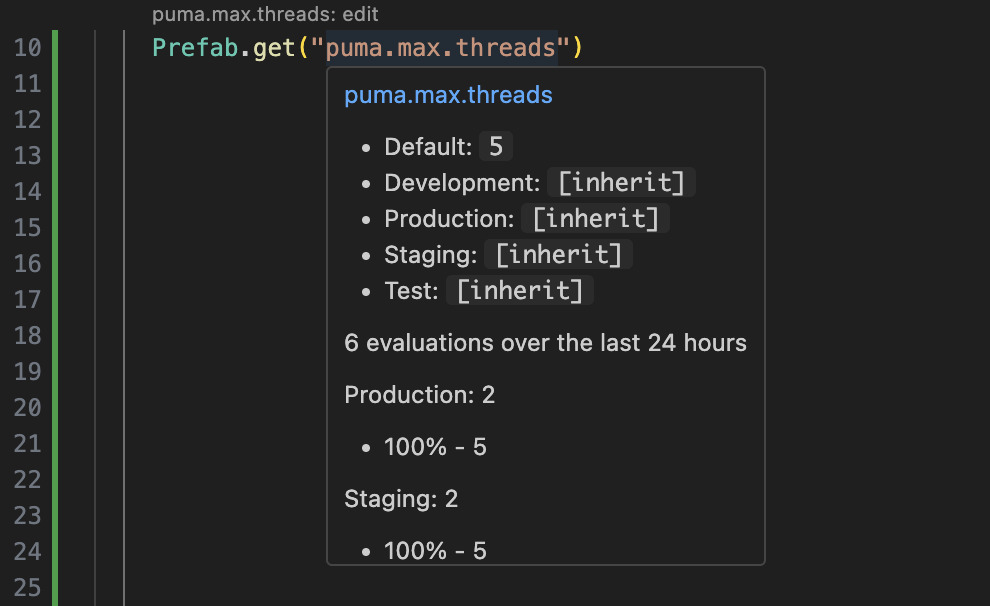Click the Default value 5 badge
990x606 pixels.
tap(495, 147)
